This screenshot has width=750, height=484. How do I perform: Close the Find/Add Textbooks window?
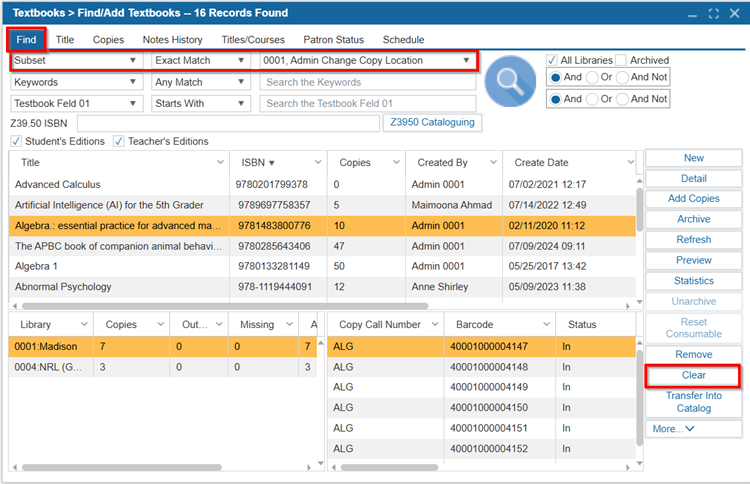(x=735, y=13)
